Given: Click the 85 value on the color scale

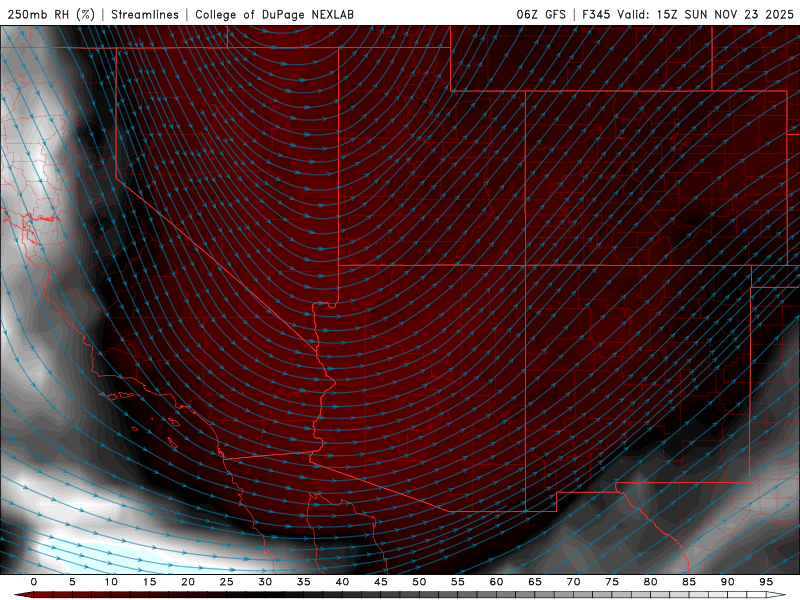Looking at the screenshot, I should (x=689, y=582).
